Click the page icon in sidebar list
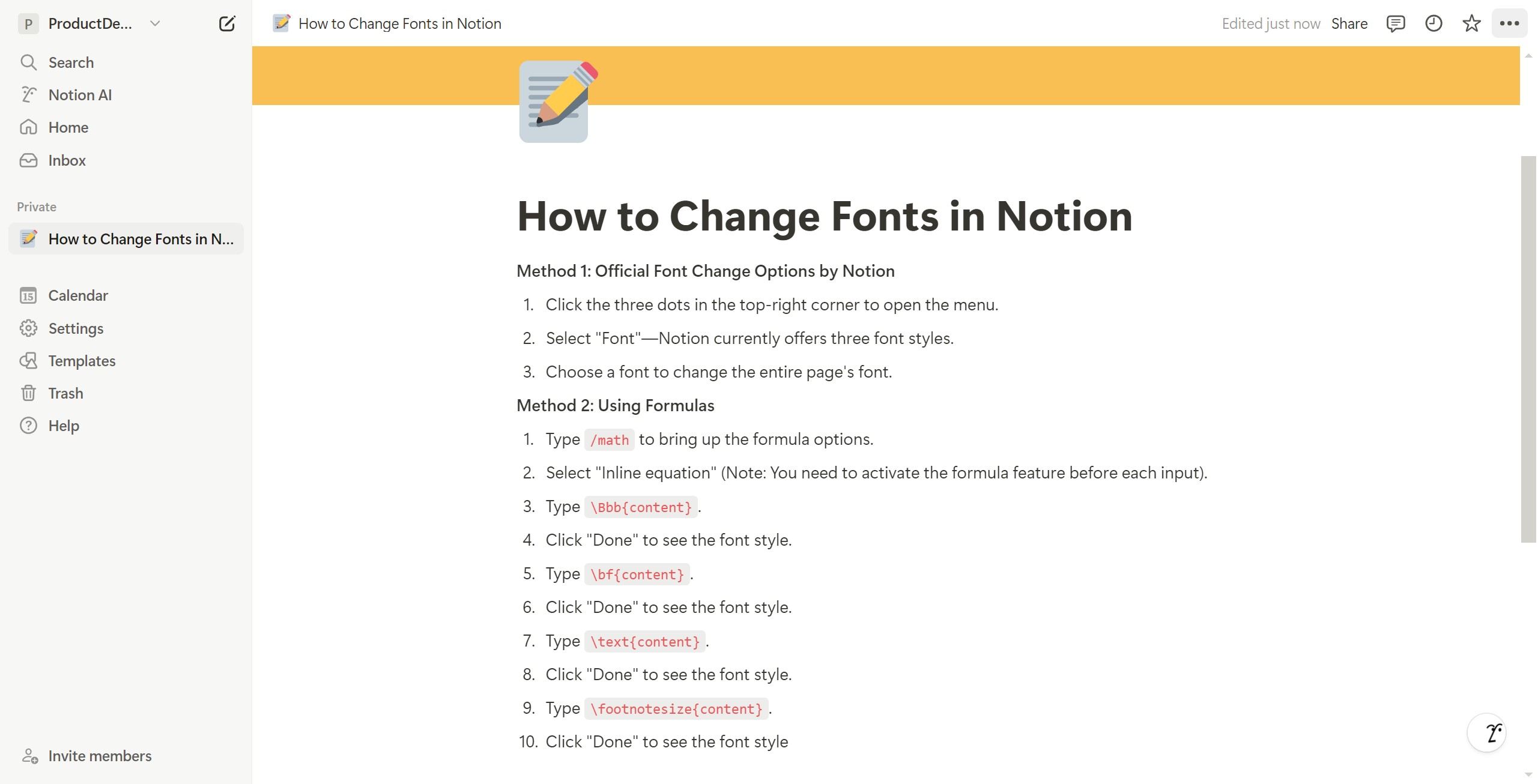 click(28, 239)
